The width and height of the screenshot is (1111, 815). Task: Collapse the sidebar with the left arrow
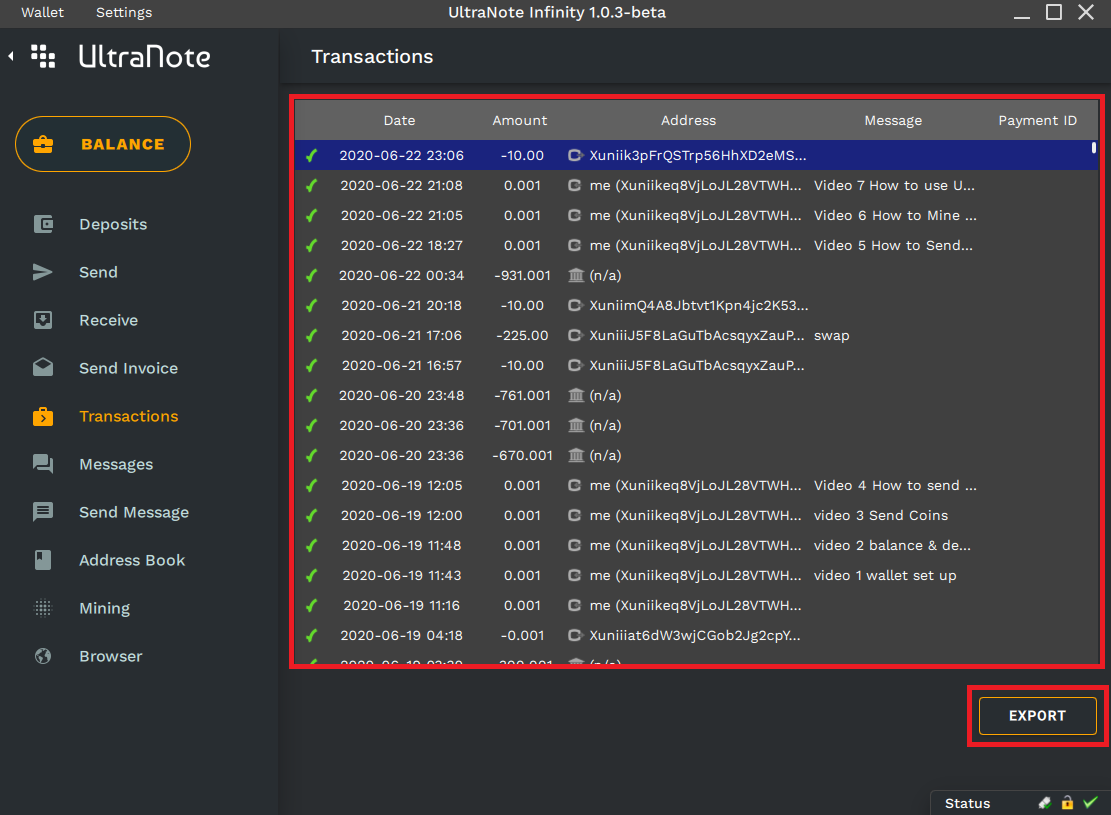11,55
